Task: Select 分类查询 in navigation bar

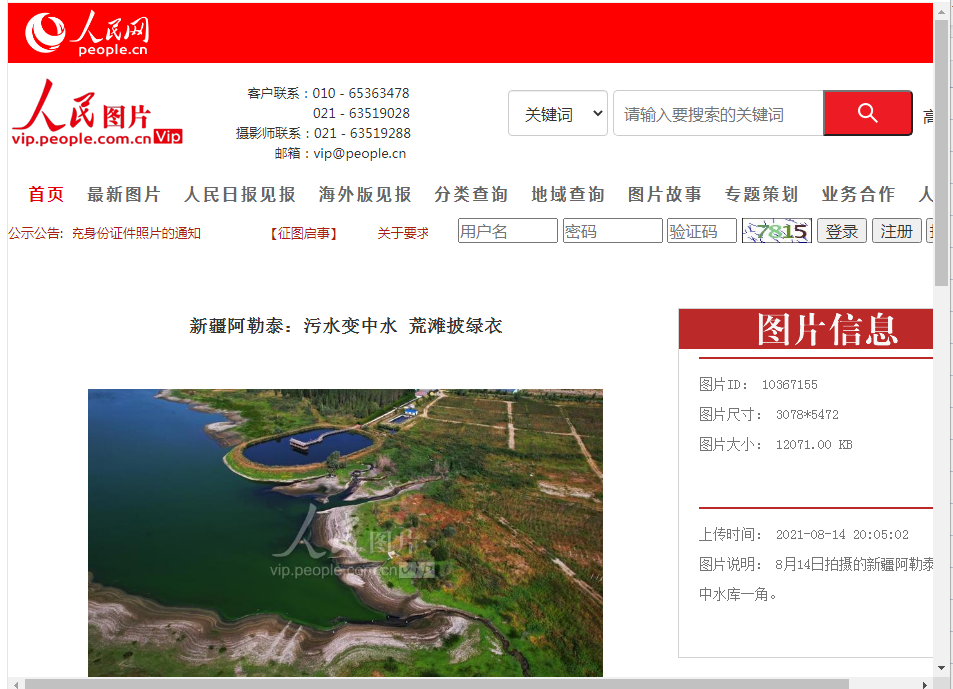Action: click(471, 194)
